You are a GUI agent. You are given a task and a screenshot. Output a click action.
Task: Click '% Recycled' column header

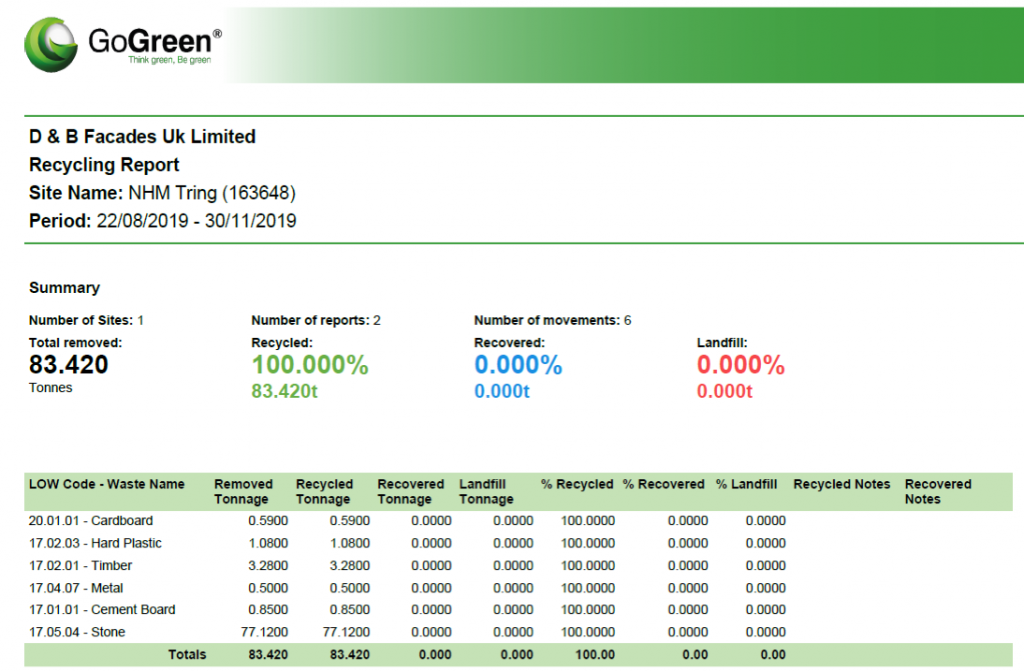(577, 484)
